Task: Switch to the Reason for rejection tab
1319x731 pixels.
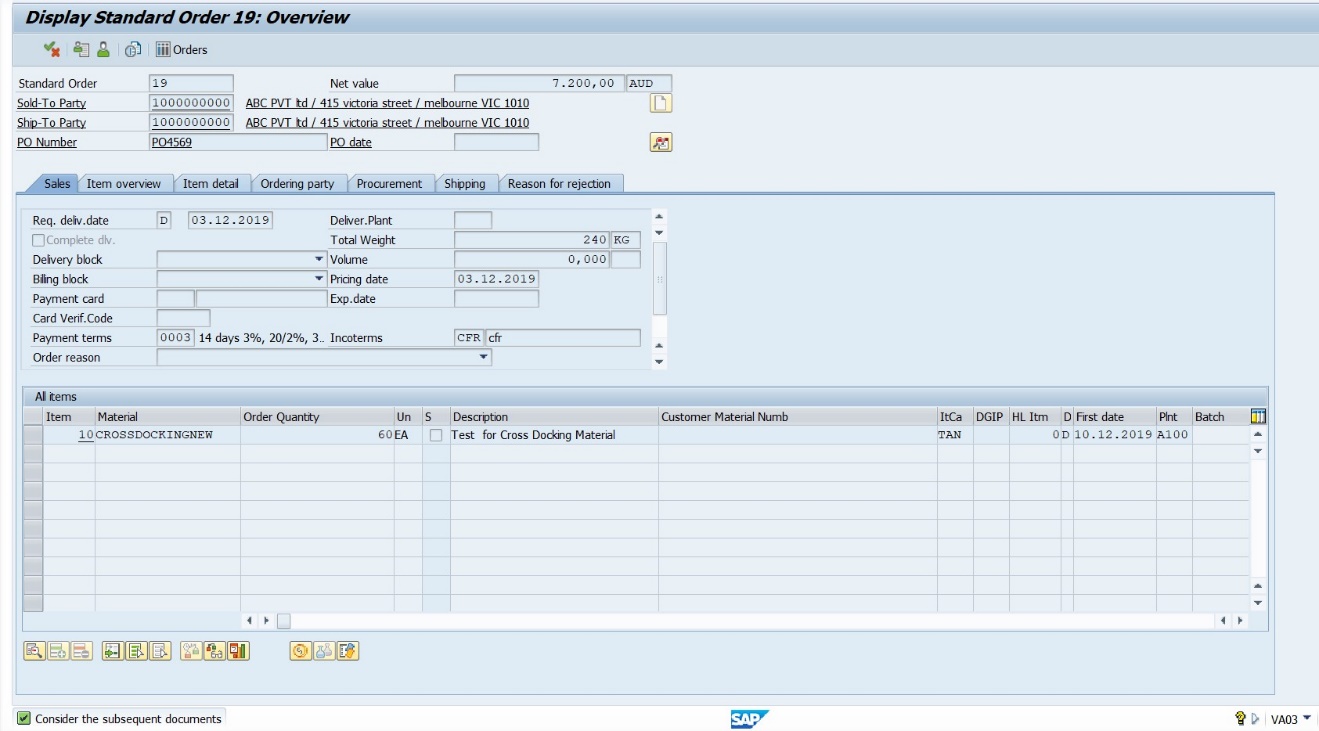Action: tap(560, 184)
